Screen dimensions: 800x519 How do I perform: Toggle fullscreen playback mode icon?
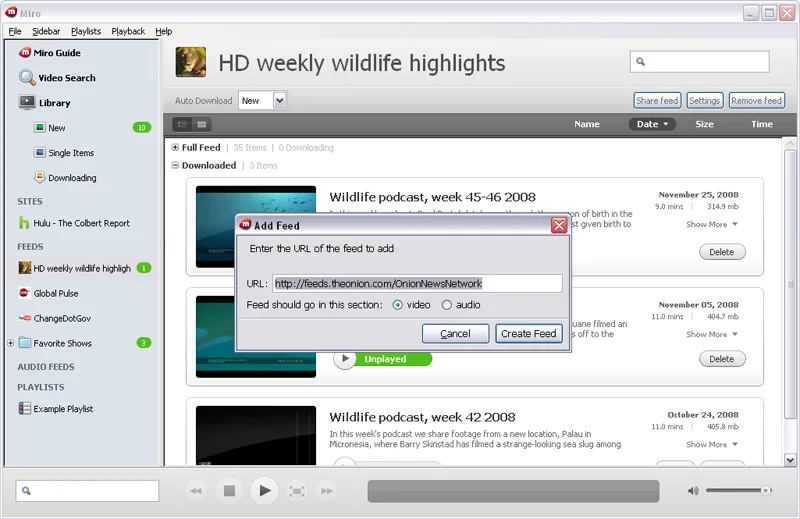pyautogui.click(x=297, y=490)
